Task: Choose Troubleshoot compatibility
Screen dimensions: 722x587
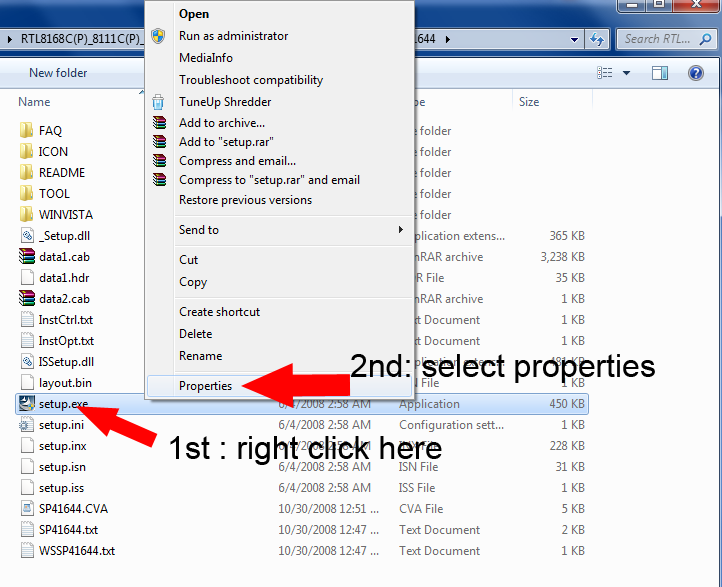Action: pyautogui.click(x=251, y=80)
